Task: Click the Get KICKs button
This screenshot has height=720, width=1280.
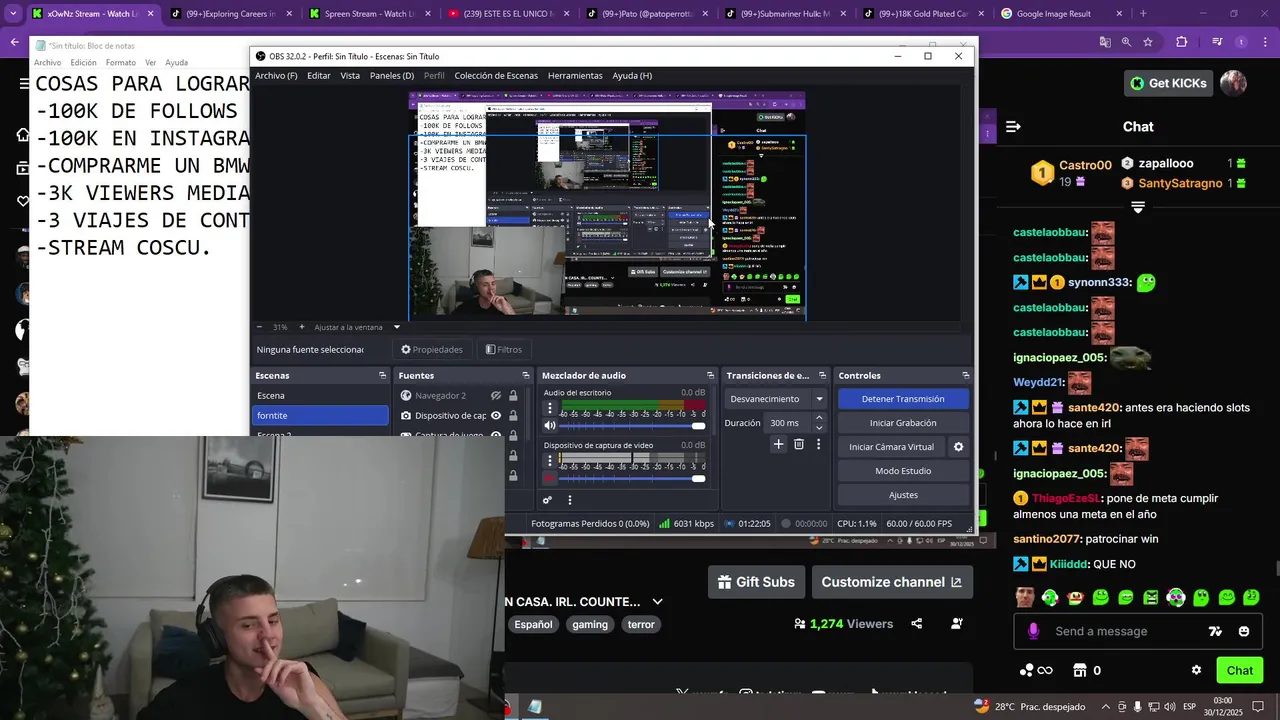Action: [1167, 83]
